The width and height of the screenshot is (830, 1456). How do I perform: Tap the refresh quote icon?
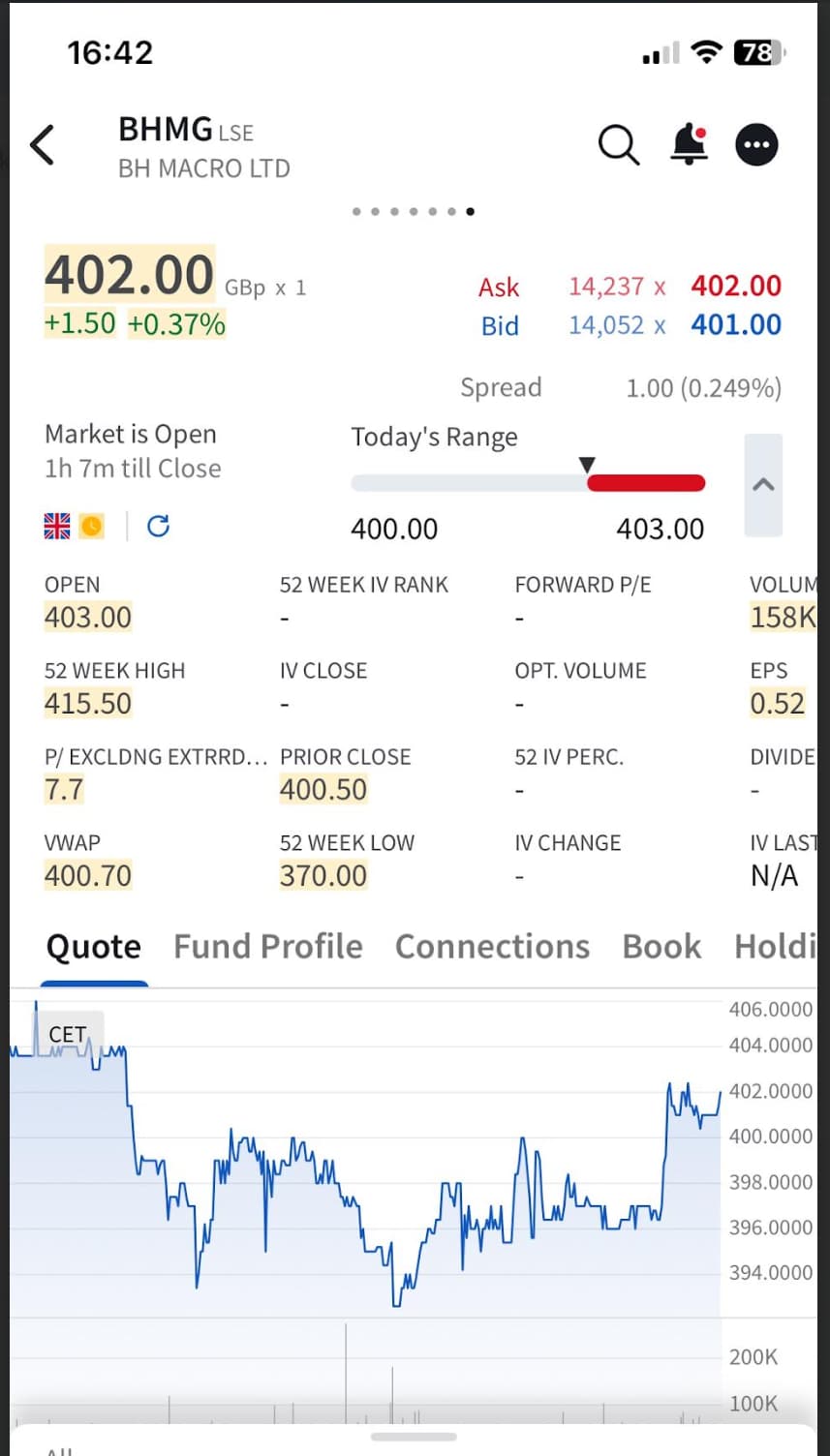158,526
